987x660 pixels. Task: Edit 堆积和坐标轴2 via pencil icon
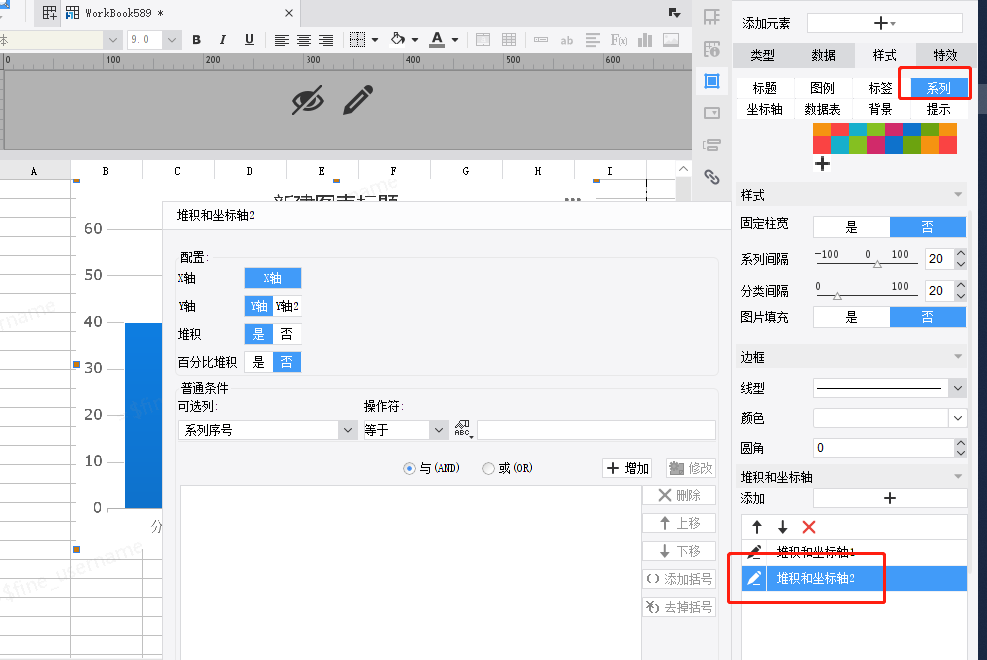pos(754,578)
